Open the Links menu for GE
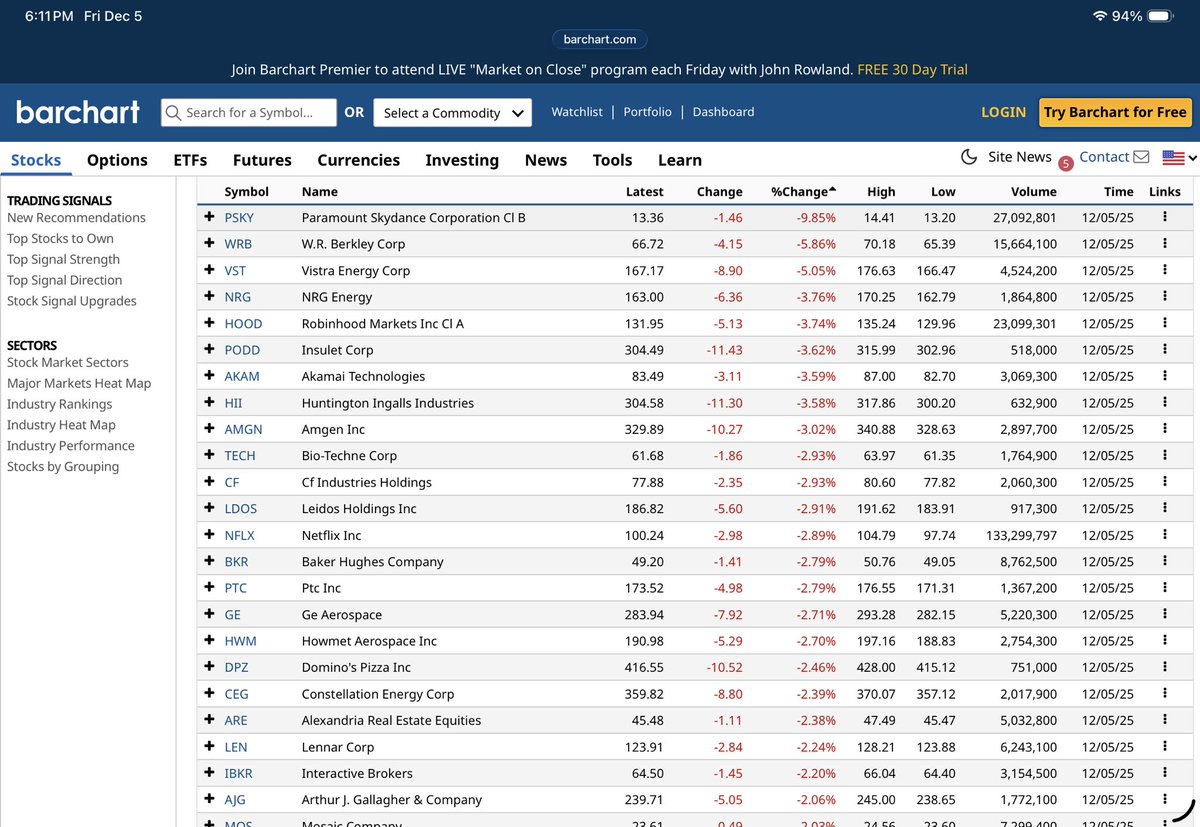Image resolution: width=1200 pixels, height=827 pixels. [1165, 614]
